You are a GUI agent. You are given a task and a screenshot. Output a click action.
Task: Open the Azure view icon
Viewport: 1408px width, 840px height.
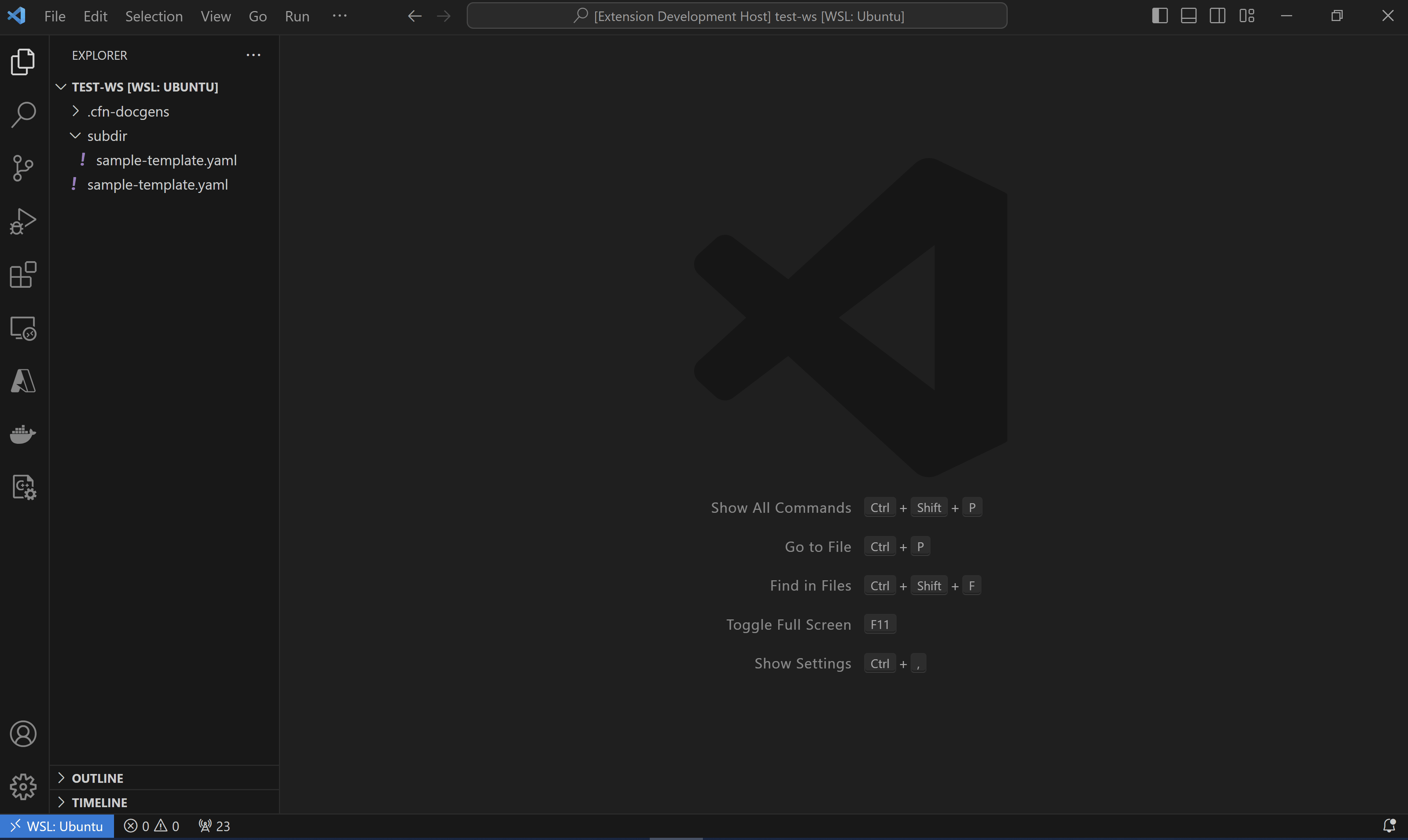[23, 381]
